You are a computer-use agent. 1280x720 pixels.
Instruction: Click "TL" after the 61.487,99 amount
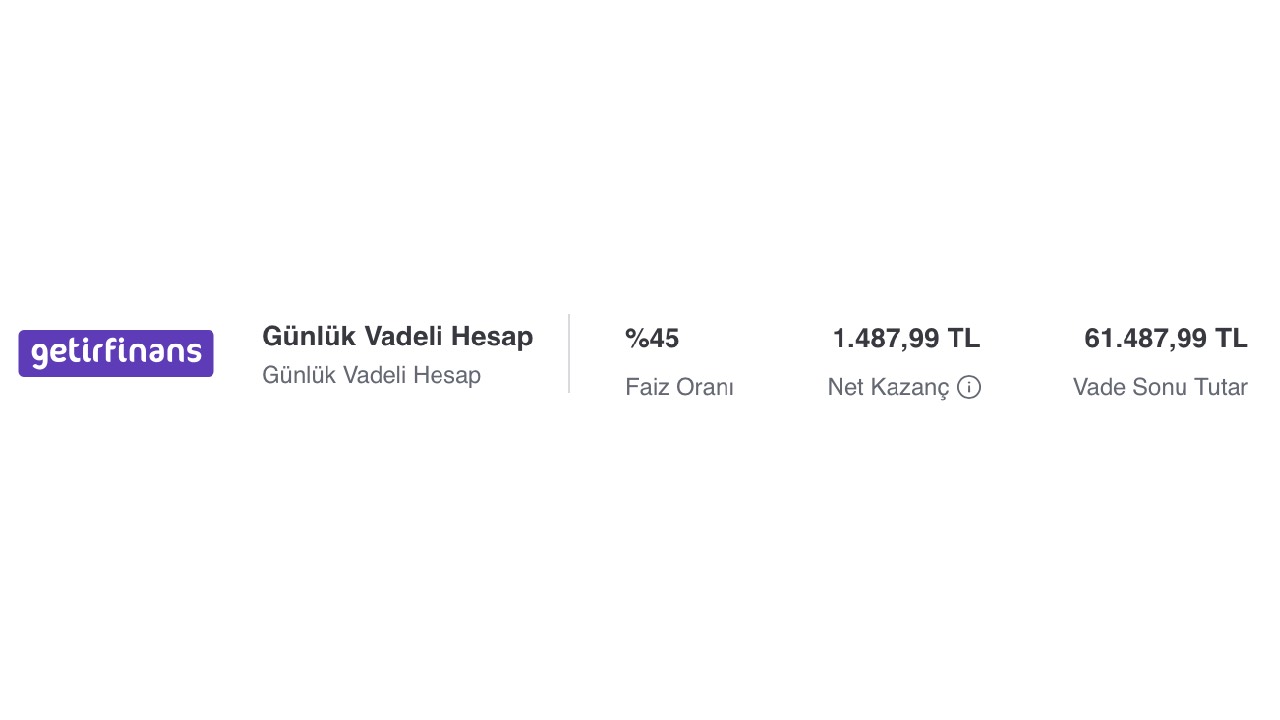[x=1231, y=338]
